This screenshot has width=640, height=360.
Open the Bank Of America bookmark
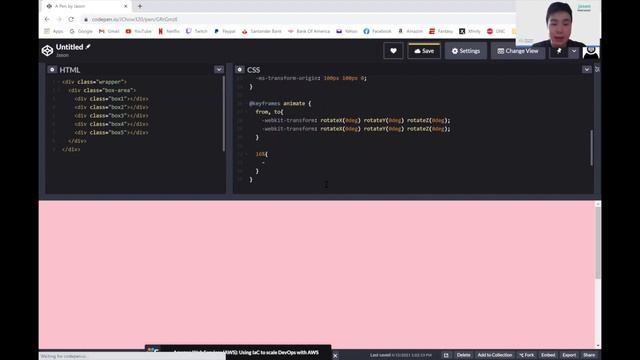pyautogui.click(x=309, y=31)
